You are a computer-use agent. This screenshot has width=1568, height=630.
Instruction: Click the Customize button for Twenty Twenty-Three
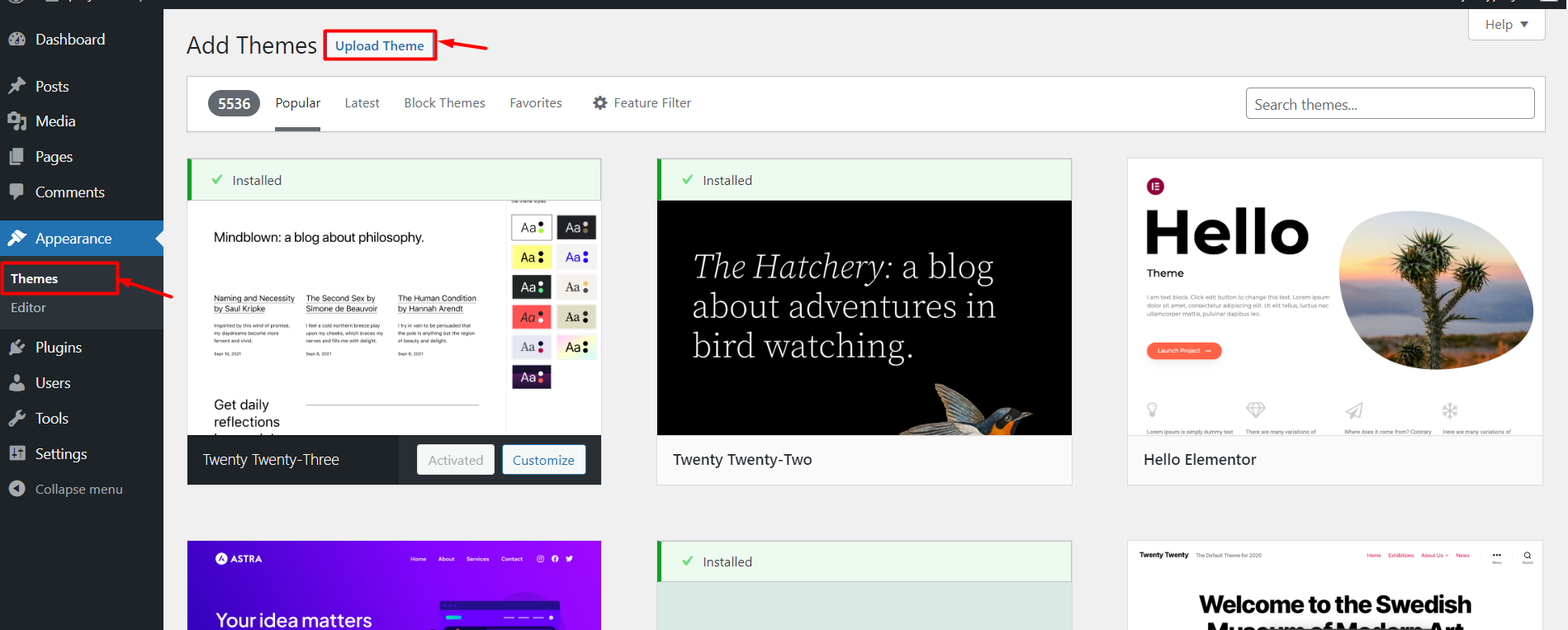pos(543,460)
